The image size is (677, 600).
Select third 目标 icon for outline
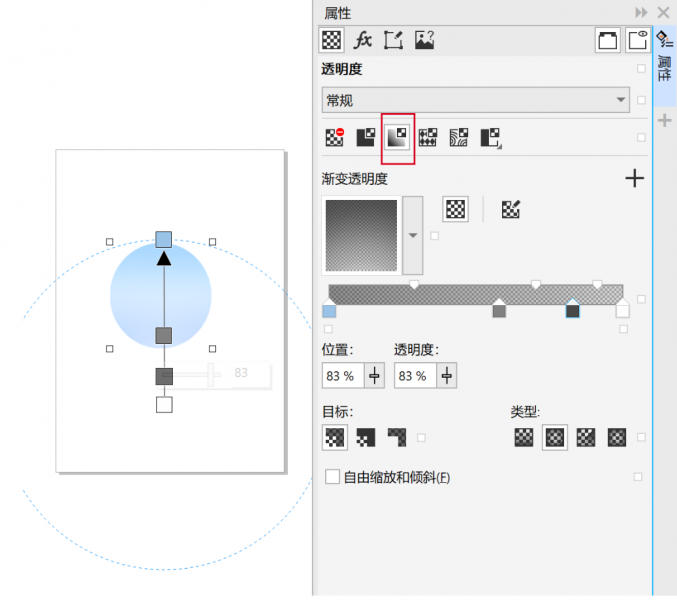[397, 438]
